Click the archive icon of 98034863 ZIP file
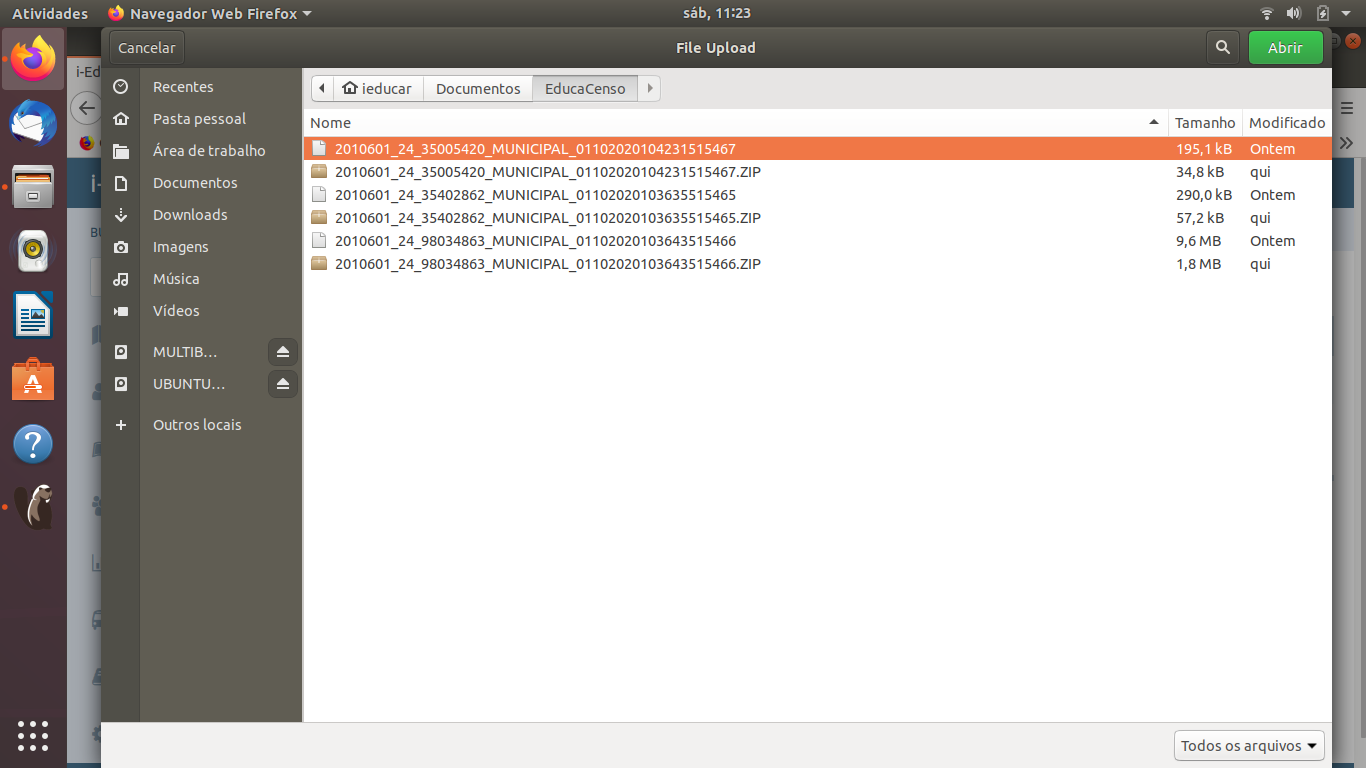Image resolution: width=1366 pixels, height=768 pixels. pyautogui.click(x=319, y=263)
